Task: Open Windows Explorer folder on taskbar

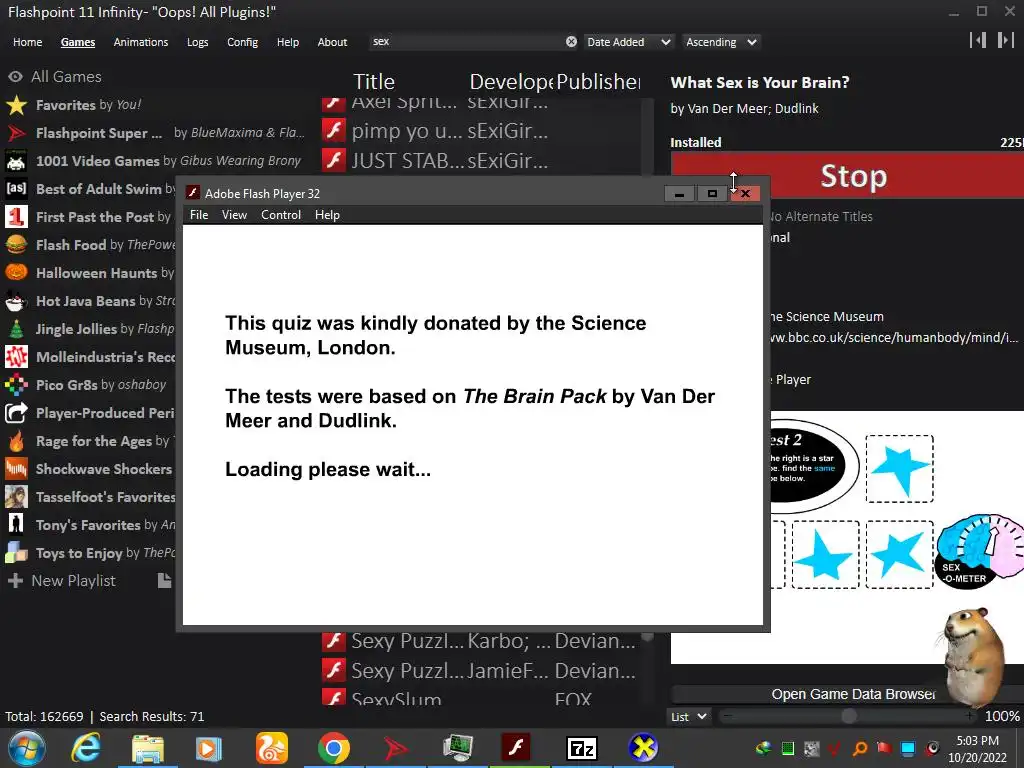Action: coord(148,748)
